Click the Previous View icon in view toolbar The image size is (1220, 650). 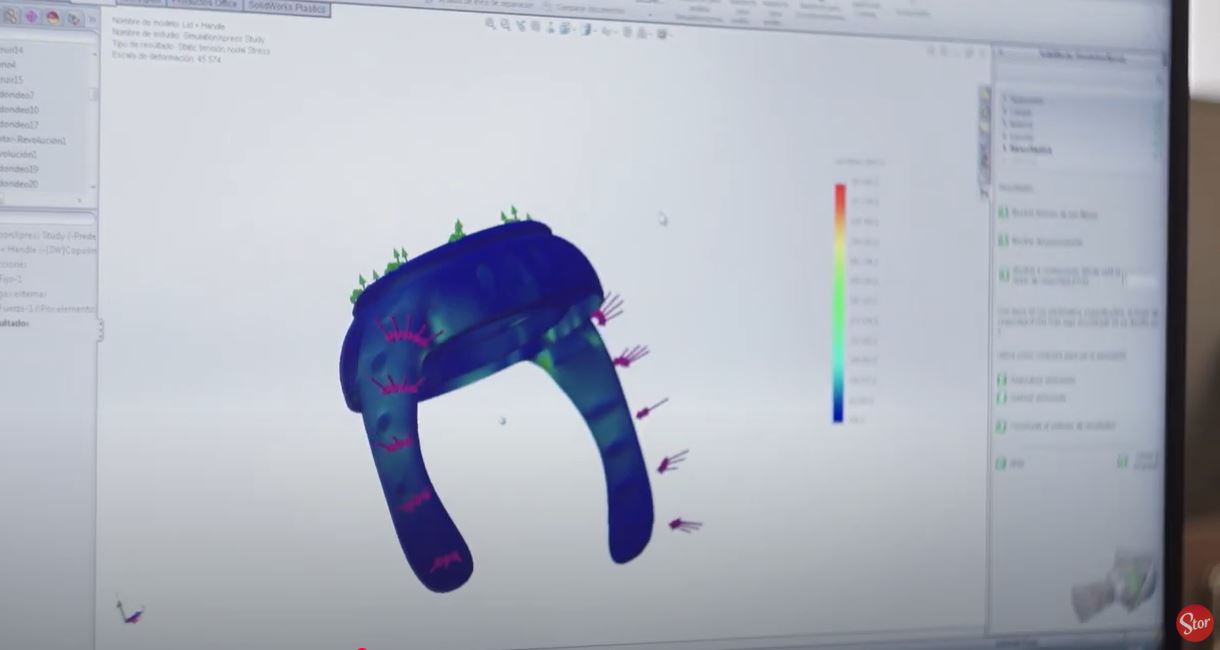point(520,26)
